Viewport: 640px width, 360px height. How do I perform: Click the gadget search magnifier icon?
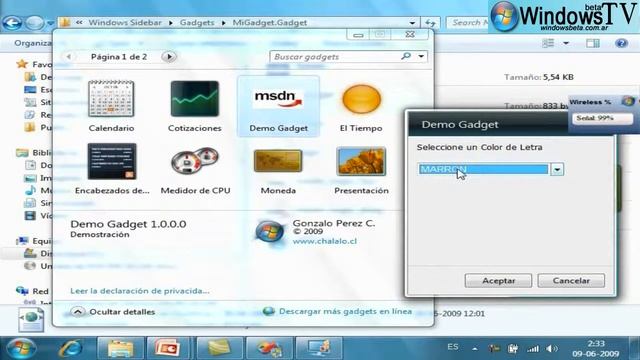406,56
